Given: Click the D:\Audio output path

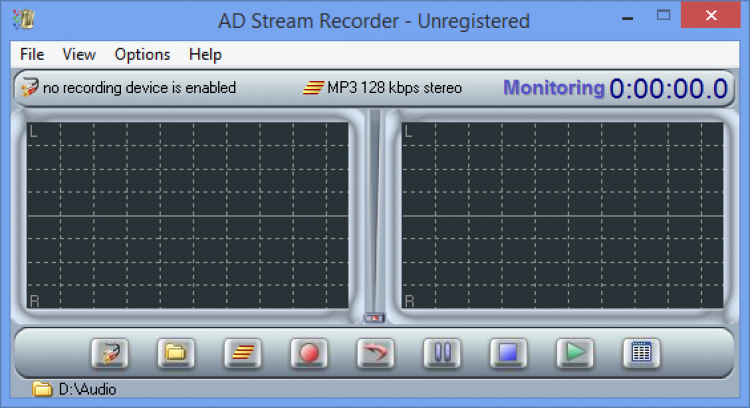Looking at the screenshot, I should click(88, 389).
